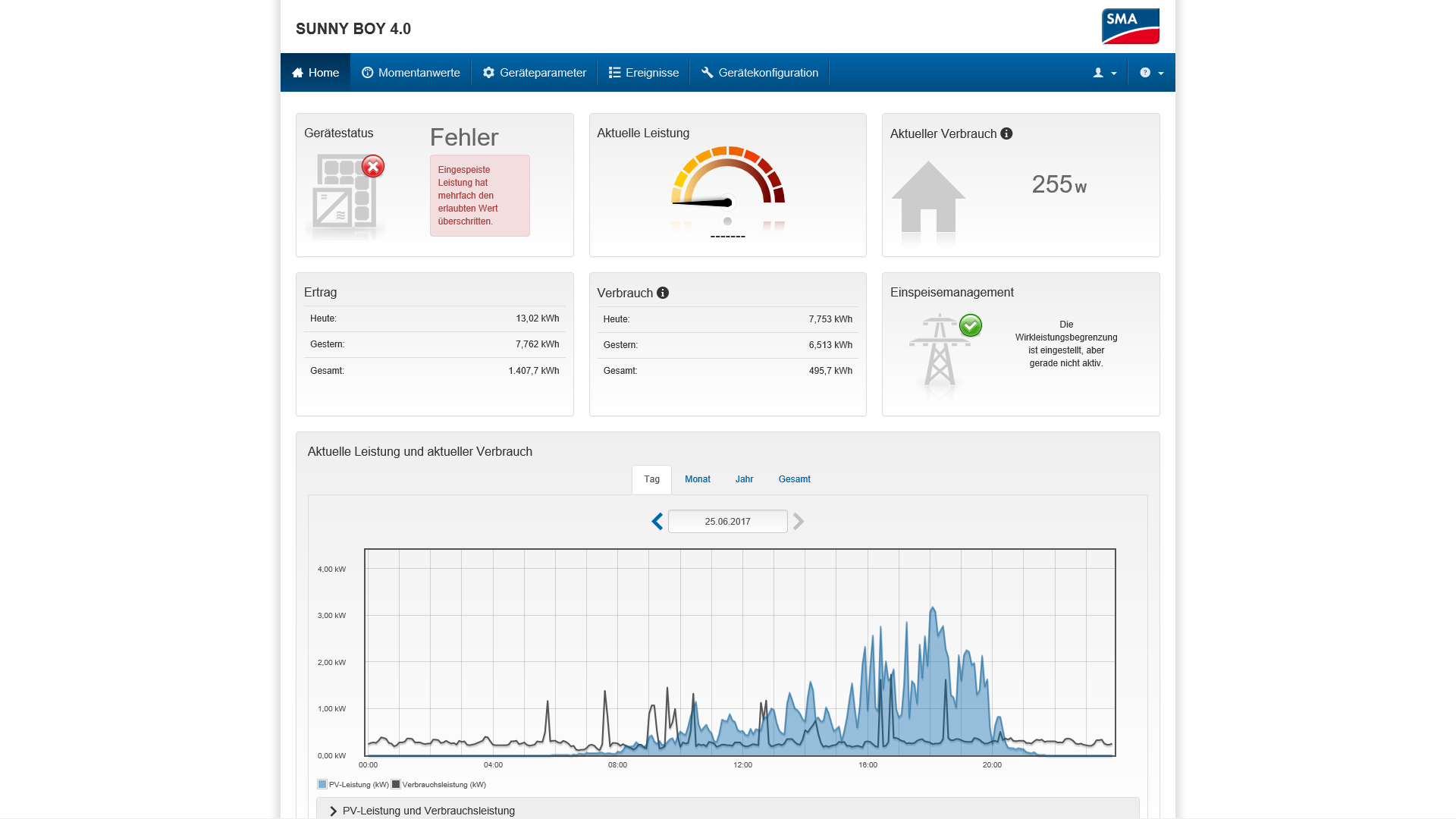Click the SMA logo

coord(1130,27)
